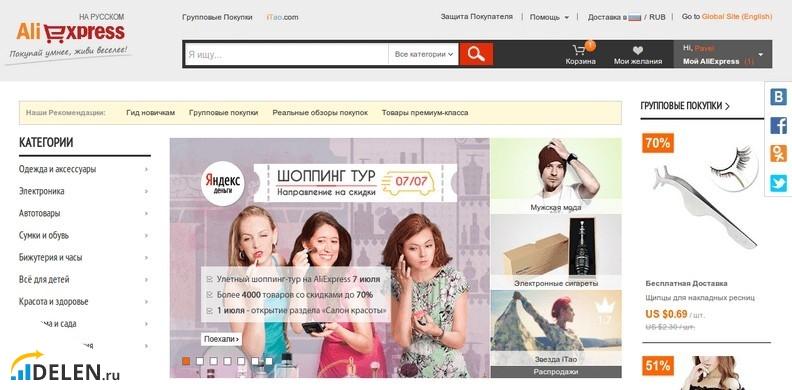
Task: Click into the Я ищу search field
Action: click(287, 54)
